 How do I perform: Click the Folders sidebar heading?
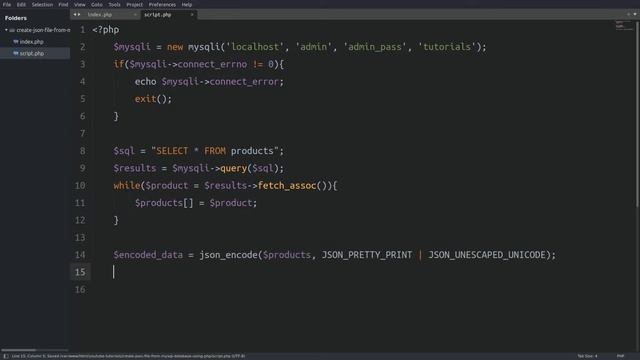point(16,18)
